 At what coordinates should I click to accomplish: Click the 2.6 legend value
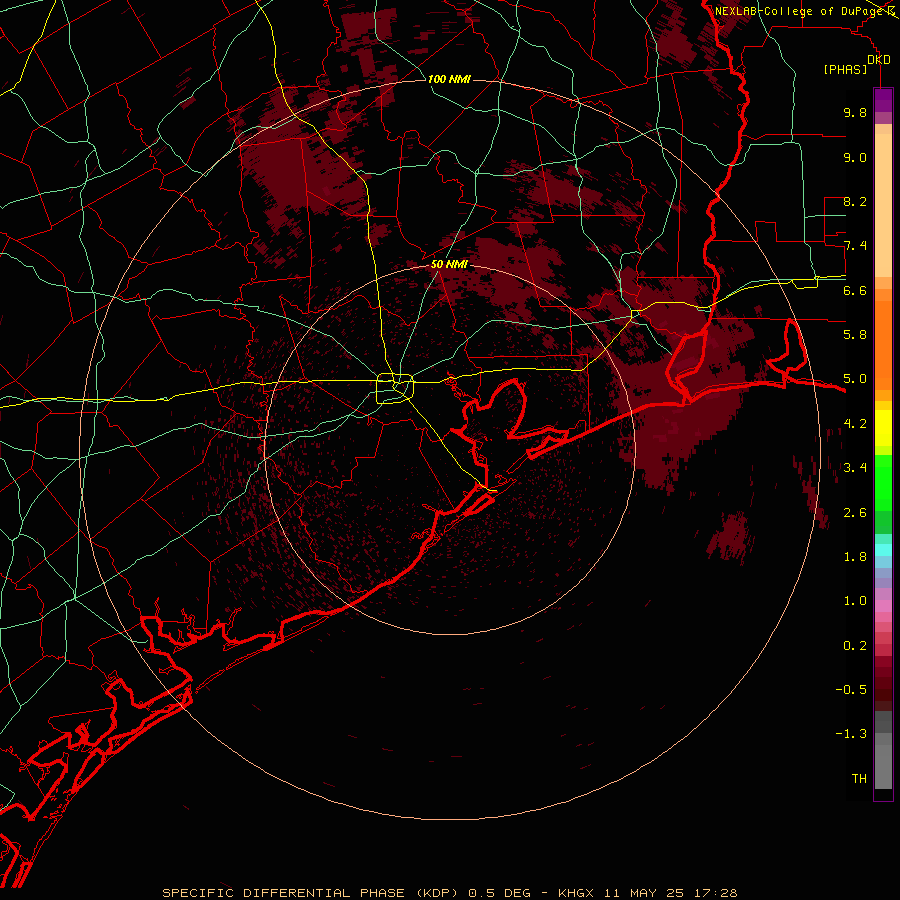click(x=855, y=513)
